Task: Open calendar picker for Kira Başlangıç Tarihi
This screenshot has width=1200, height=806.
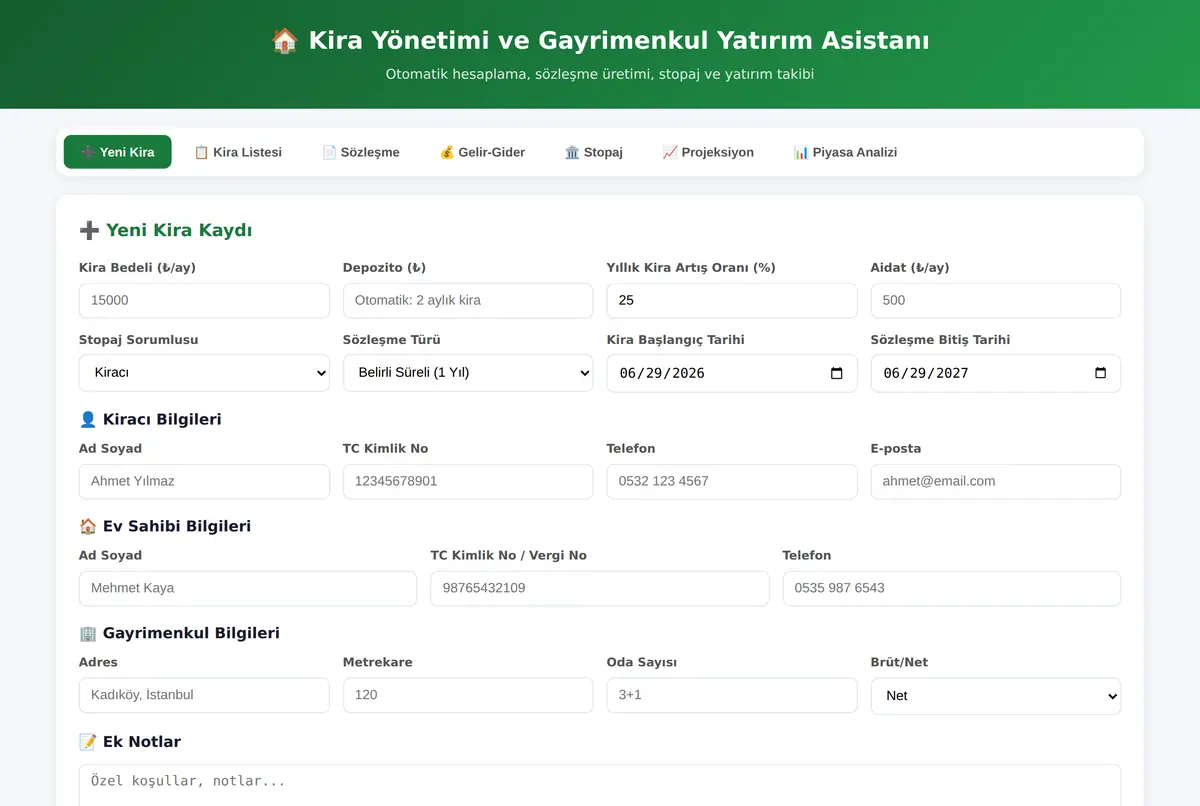Action: [x=837, y=373]
